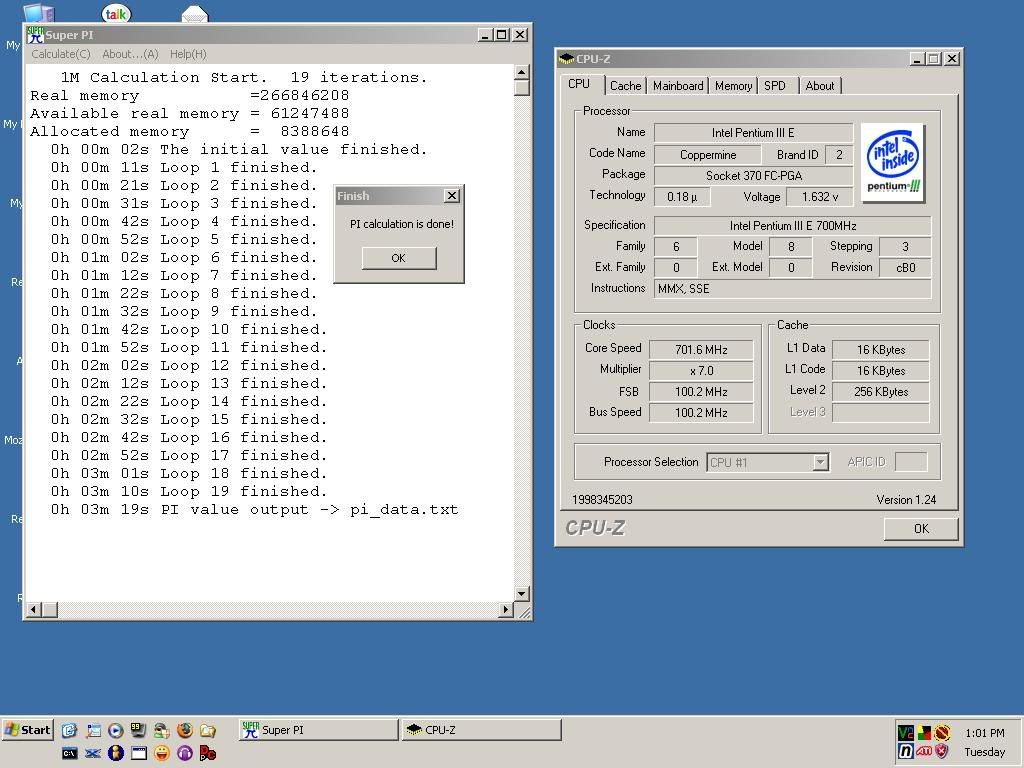The image size is (1024, 768).
Task: Click the Google Talk desktop icon
Action: (x=116, y=13)
